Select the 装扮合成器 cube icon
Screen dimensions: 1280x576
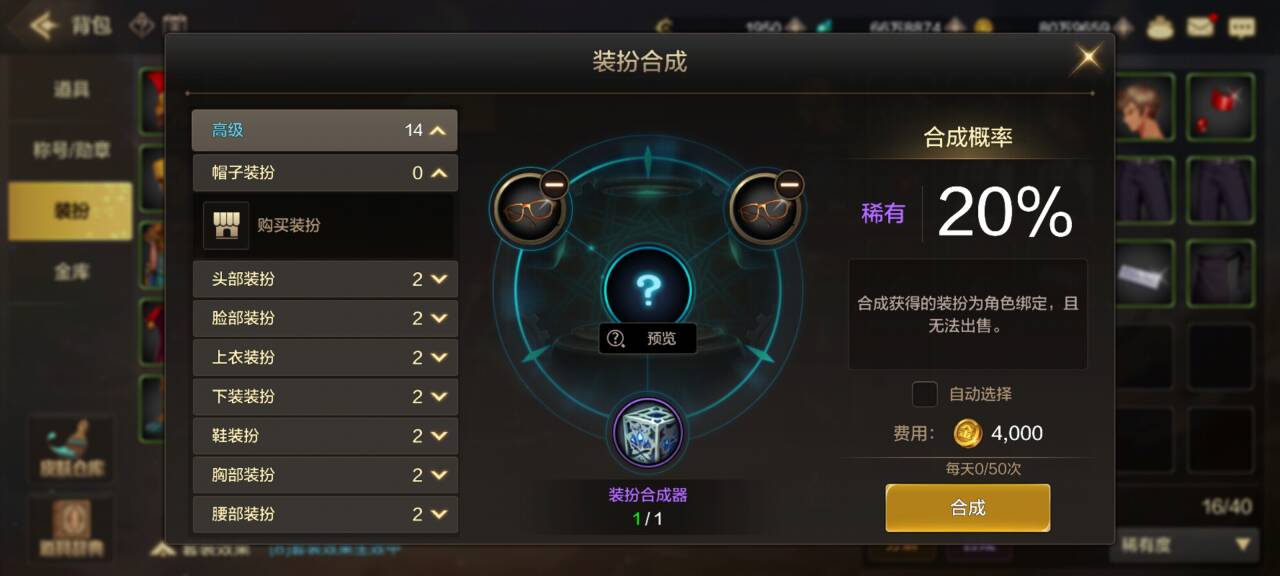coord(648,433)
